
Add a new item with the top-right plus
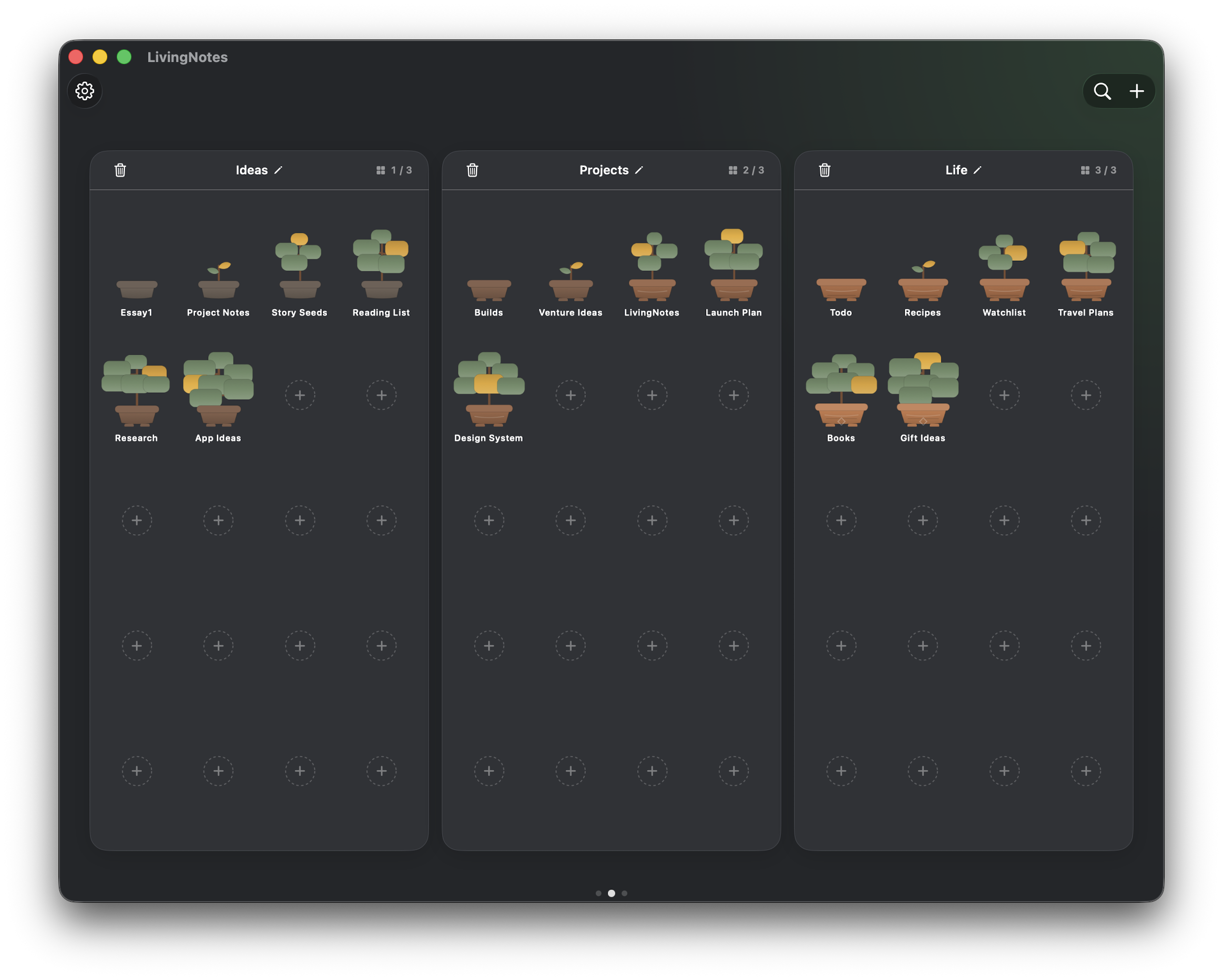(x=1137, y=91)
